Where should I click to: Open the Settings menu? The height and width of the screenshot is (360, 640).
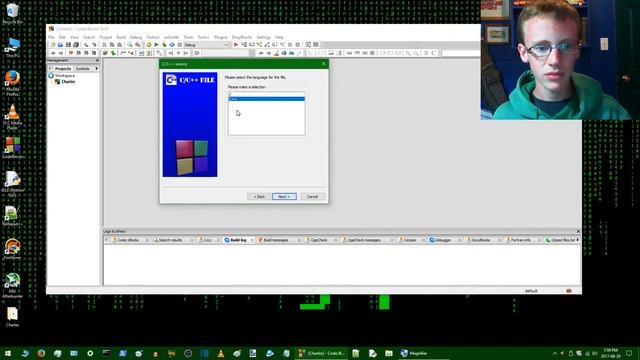pyautogui.click(x=264, y=37)
